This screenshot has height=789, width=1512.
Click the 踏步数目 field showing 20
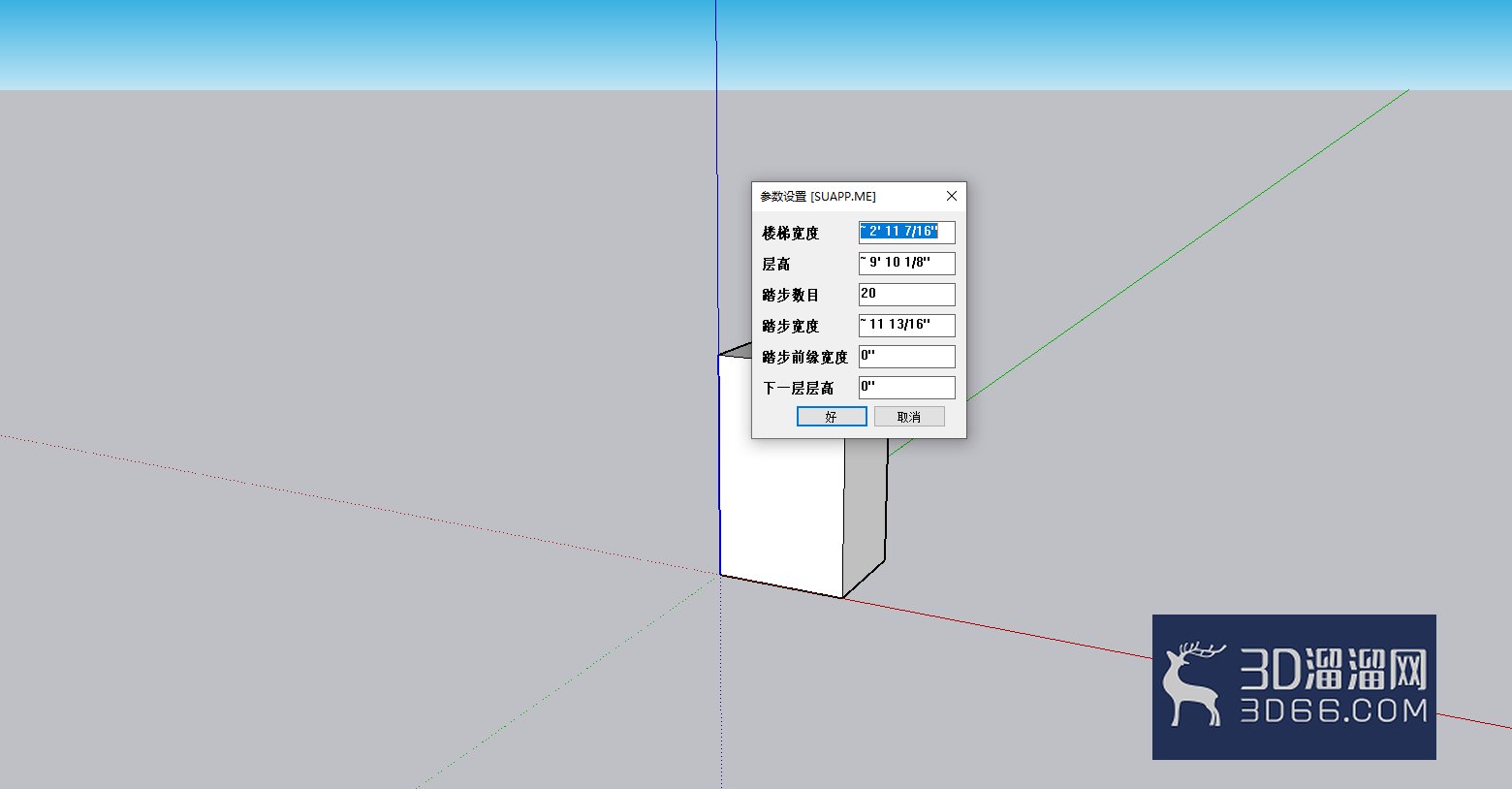[906, 294]
